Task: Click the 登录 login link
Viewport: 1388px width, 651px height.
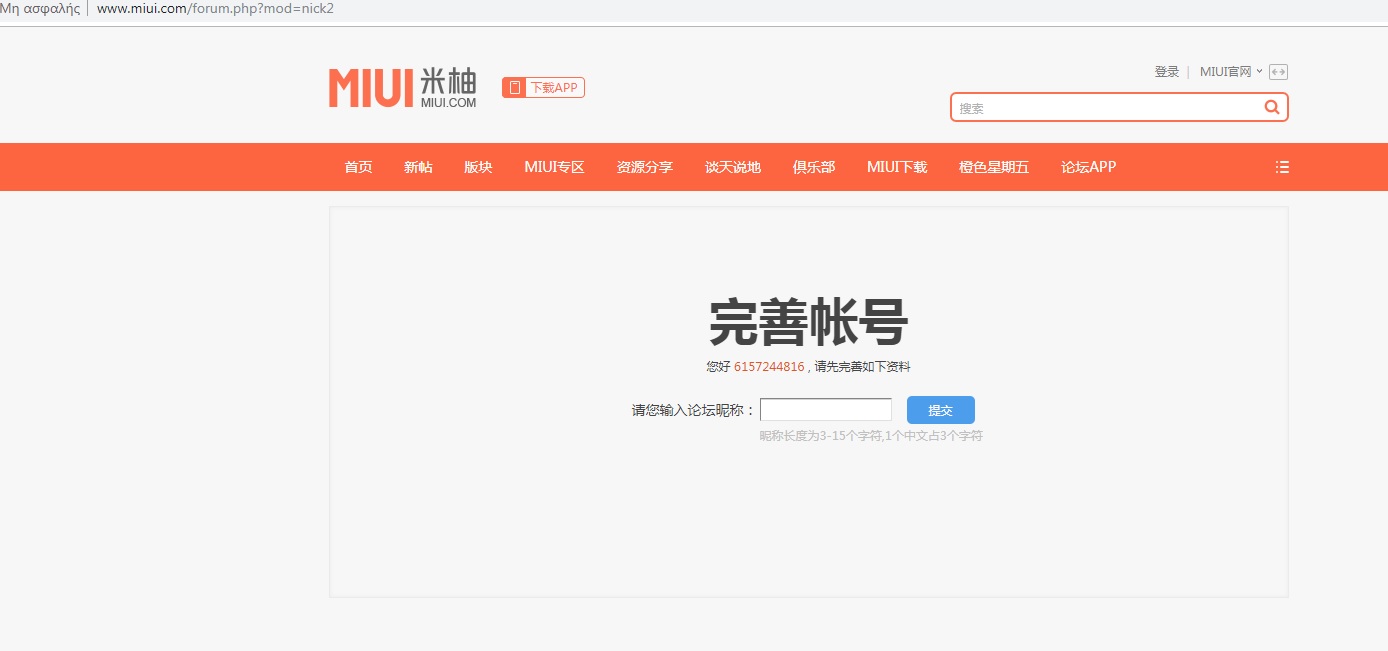Action: (x=1167, y=72)
